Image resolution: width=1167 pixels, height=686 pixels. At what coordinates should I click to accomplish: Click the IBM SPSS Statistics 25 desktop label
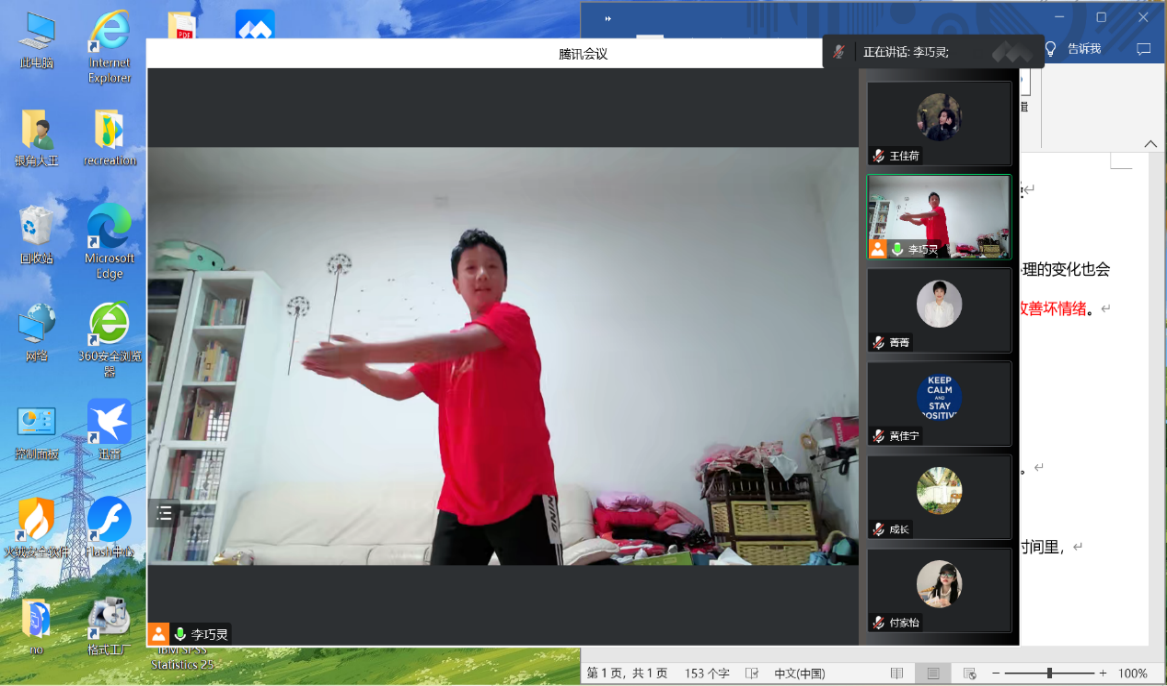click(x=182, y=658)
